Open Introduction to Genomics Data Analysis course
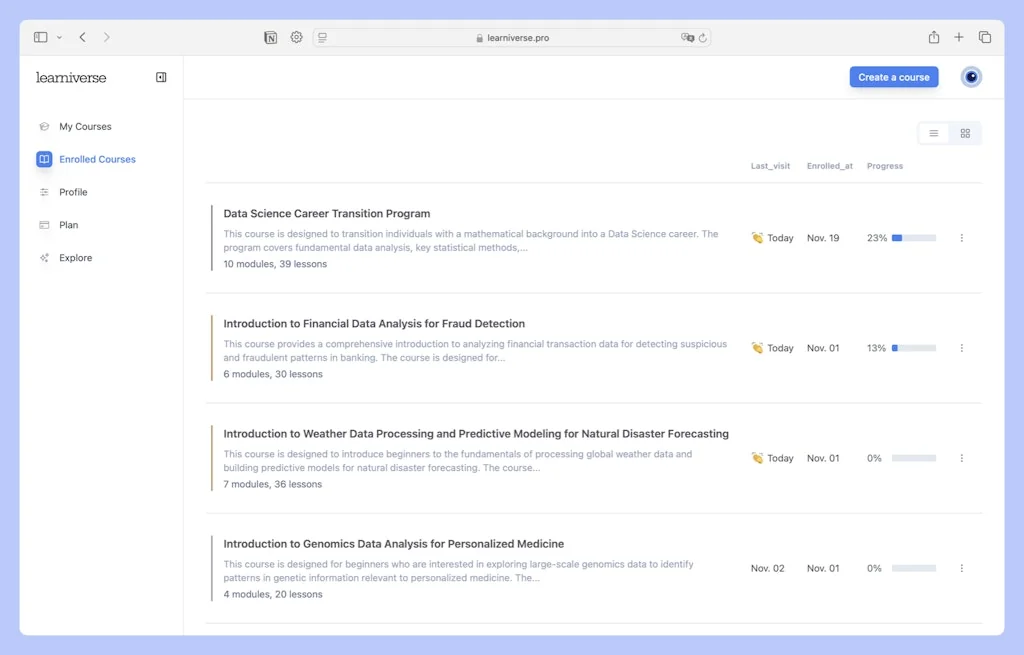Viewport: 1024px width, 655px height. click(x=393, y=544)
